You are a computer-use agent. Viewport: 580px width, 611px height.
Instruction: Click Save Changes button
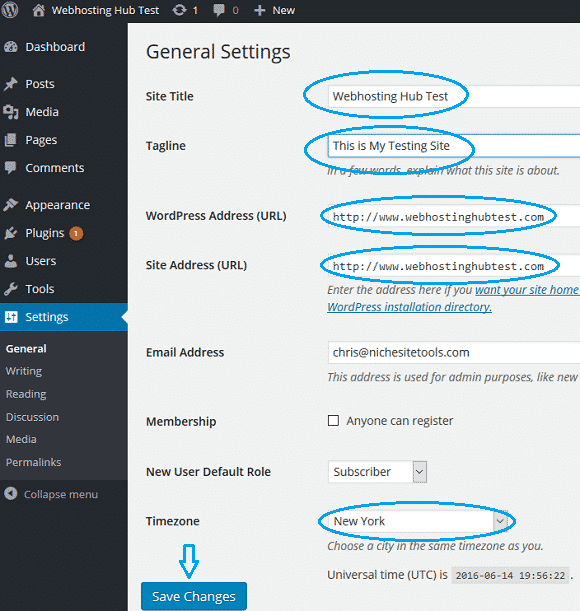pyautogui.click(x=194, y=596)
